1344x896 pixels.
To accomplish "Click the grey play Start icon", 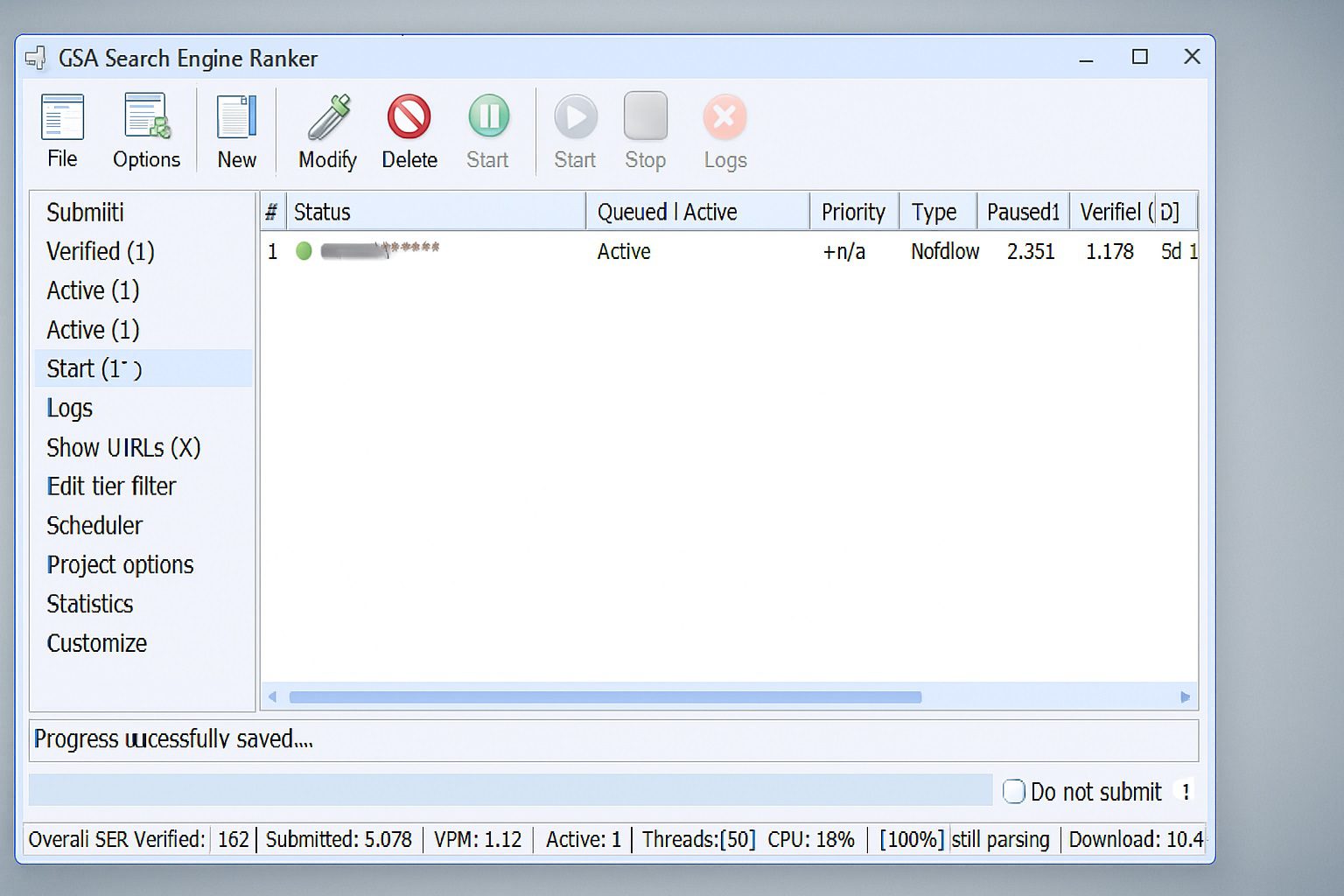I will [x=576, y=117].
